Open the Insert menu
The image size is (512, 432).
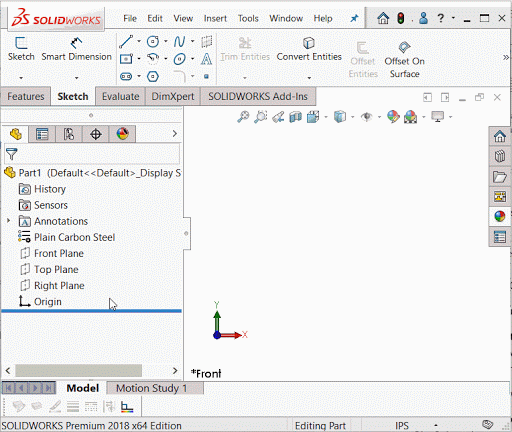coord(215,18)
